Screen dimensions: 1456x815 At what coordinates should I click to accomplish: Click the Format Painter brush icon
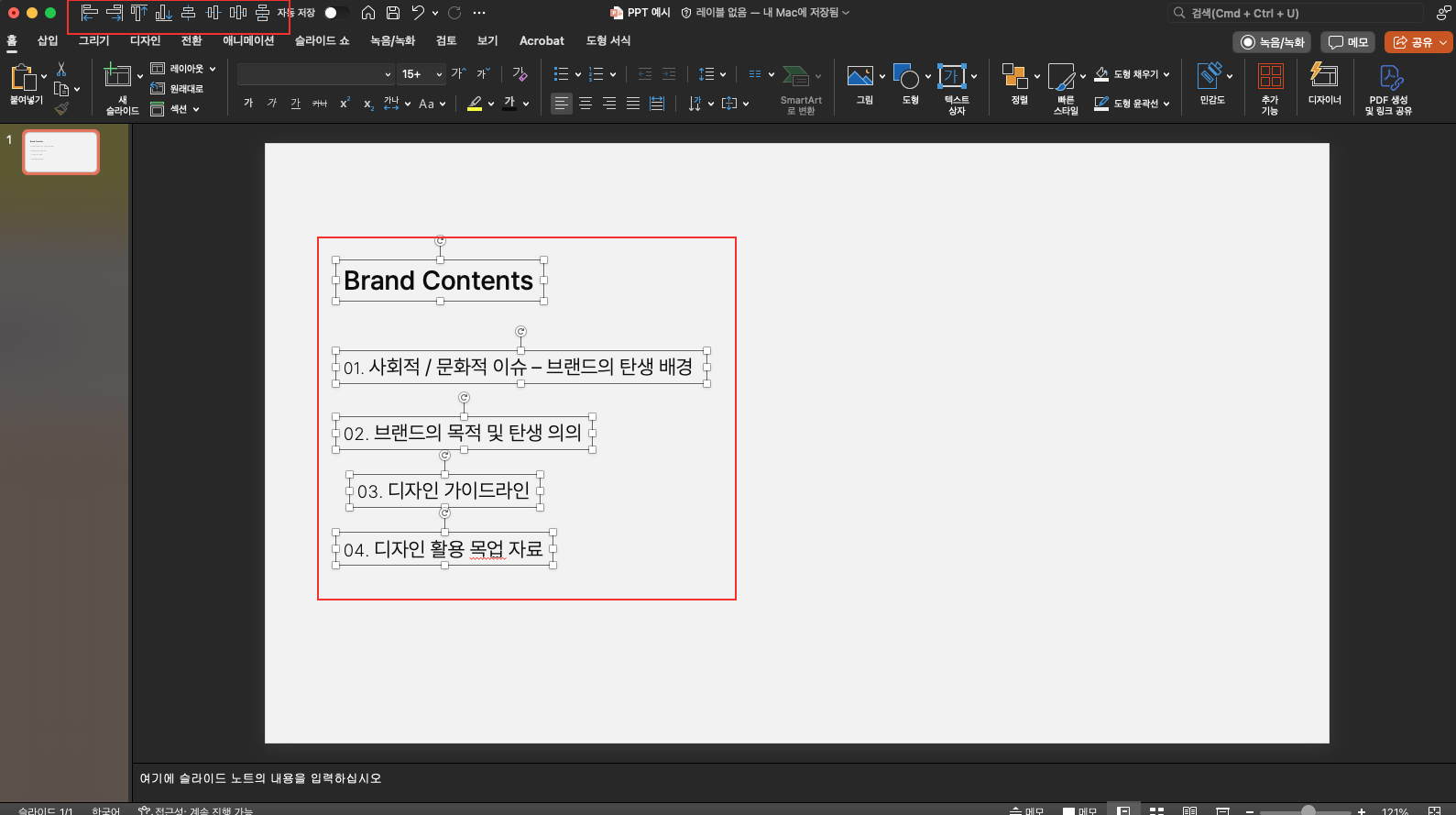[x=61, y=108]
